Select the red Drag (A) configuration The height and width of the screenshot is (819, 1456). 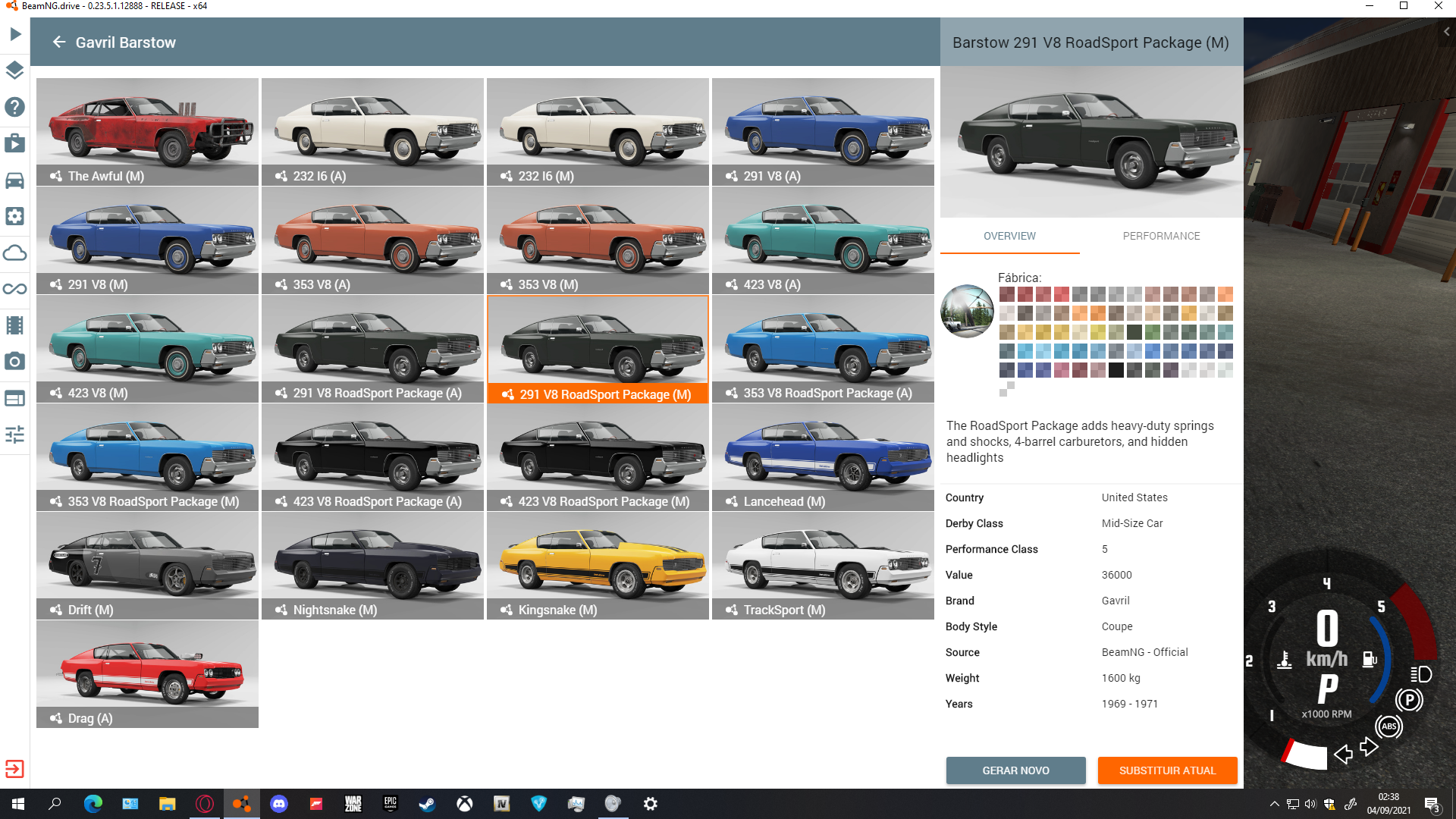pyautogui.click(x=147, y=674)
